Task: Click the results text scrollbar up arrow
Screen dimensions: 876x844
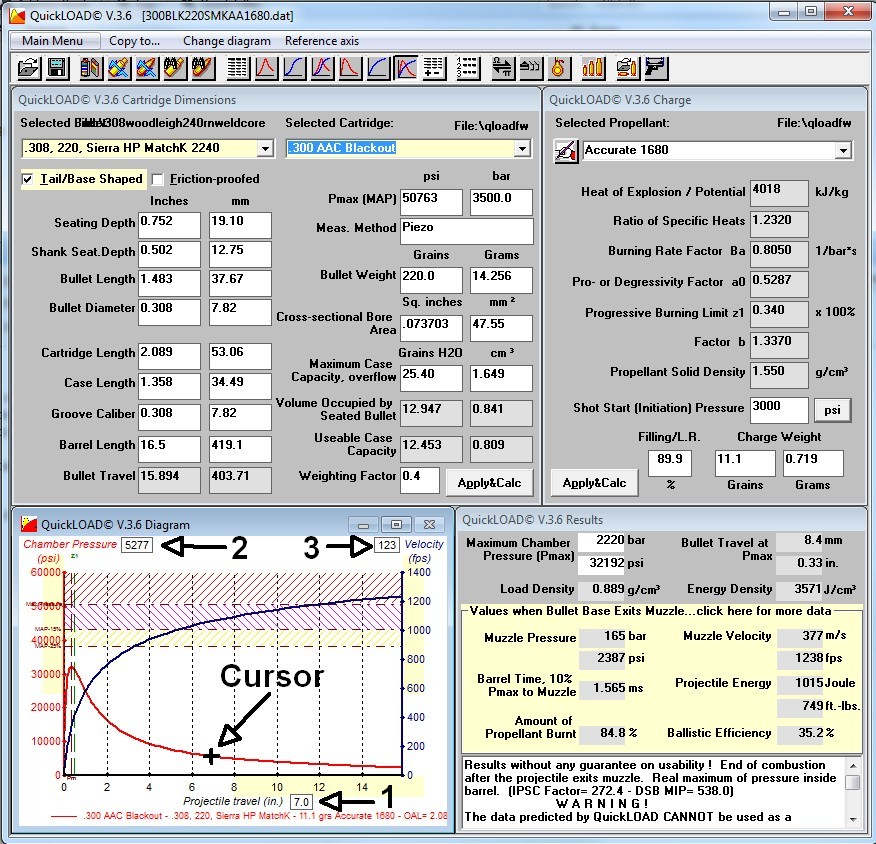Action: pyautogui.click(x=853, y=765)
